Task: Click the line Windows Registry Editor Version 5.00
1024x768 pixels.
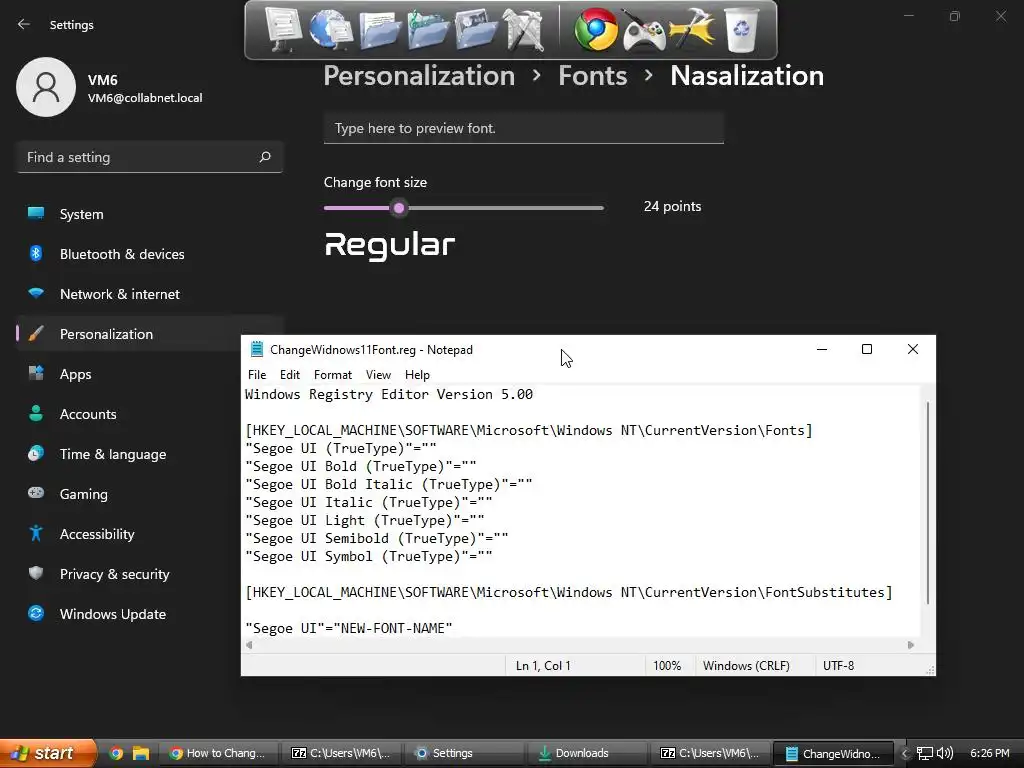Action: [389, 394]
